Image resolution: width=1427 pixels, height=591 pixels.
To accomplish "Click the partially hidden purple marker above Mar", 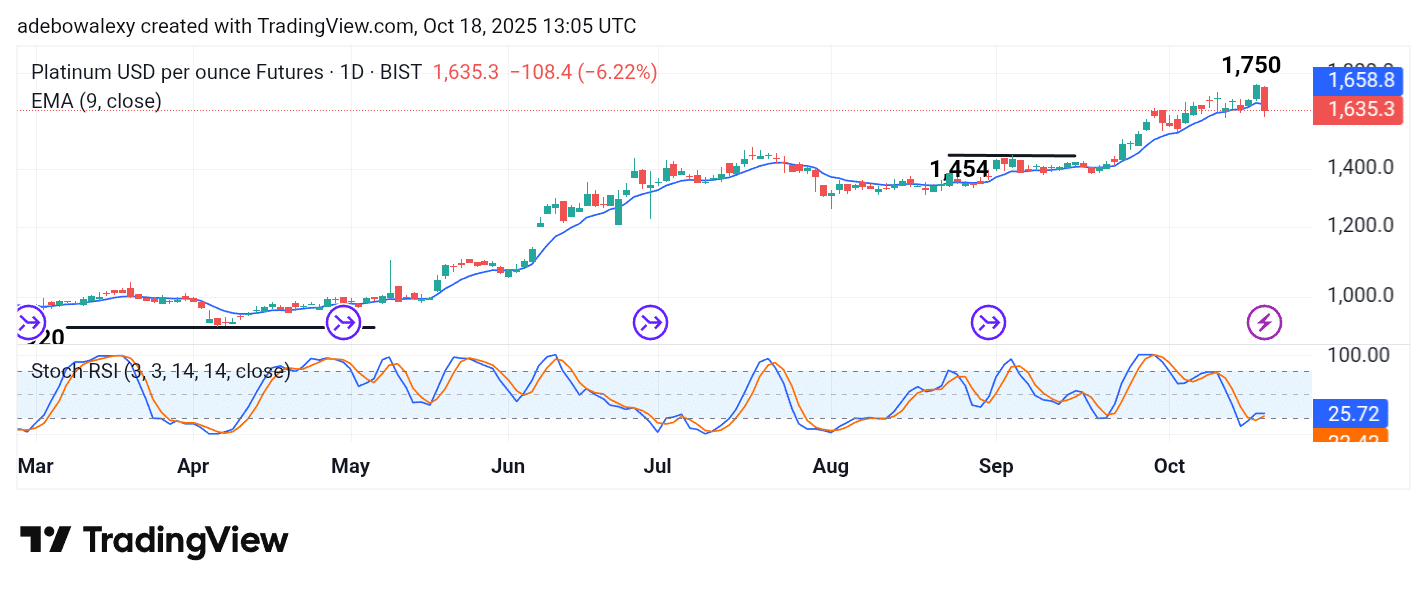I will tap(26, 323).
